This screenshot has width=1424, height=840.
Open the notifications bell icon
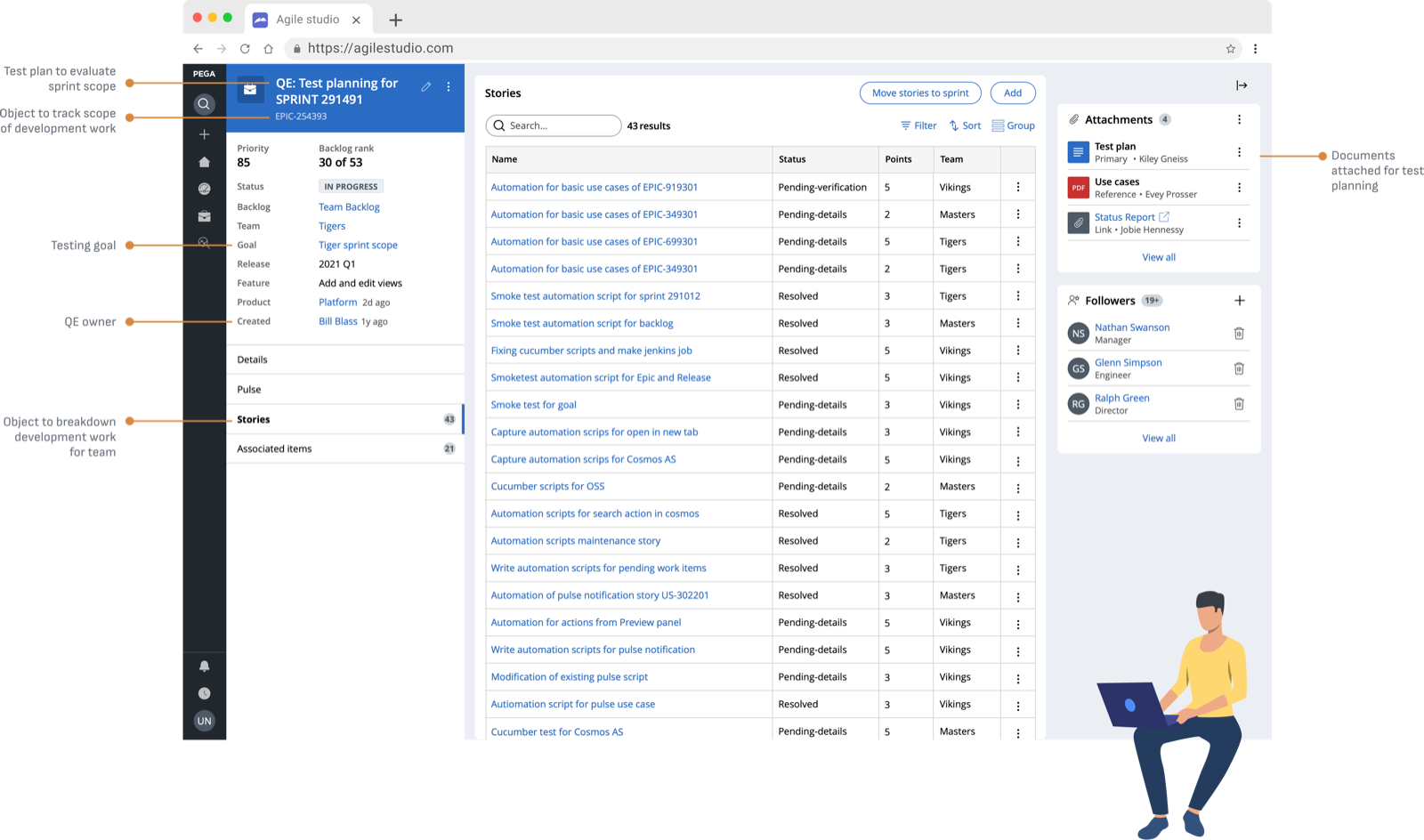coord(204,666)
